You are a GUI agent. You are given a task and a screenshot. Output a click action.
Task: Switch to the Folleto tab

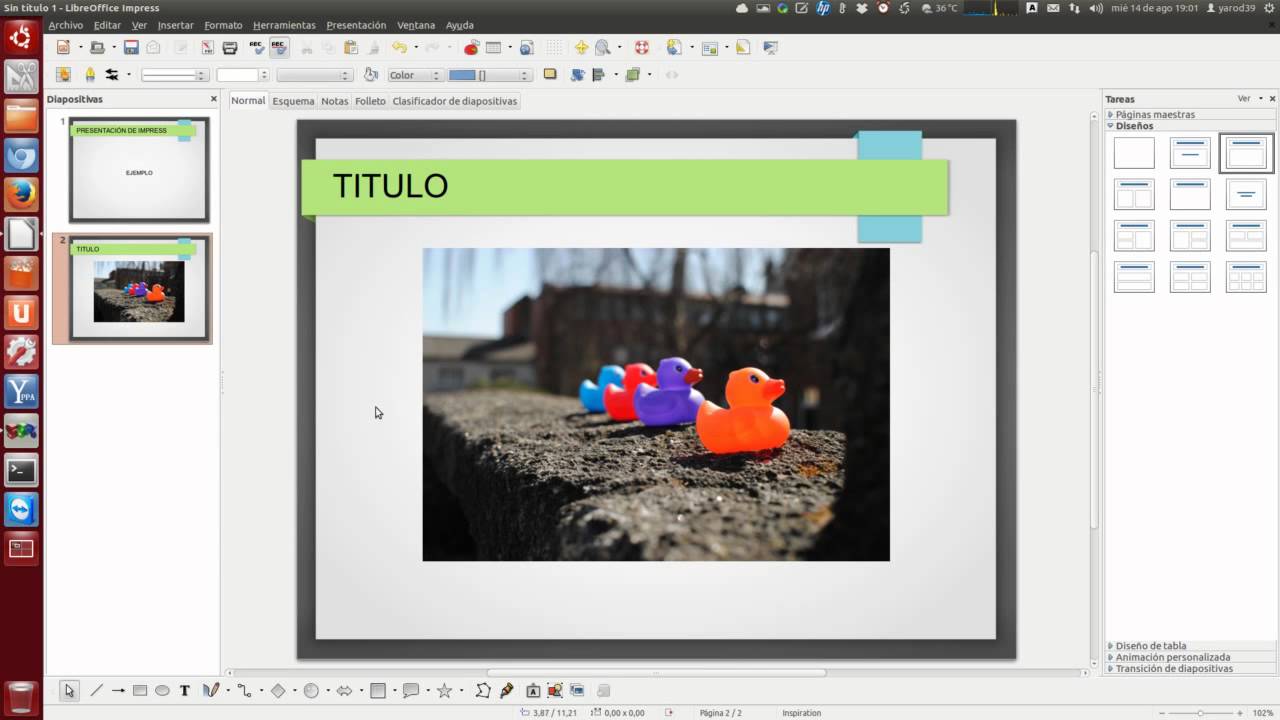click(x=370, y=101)
